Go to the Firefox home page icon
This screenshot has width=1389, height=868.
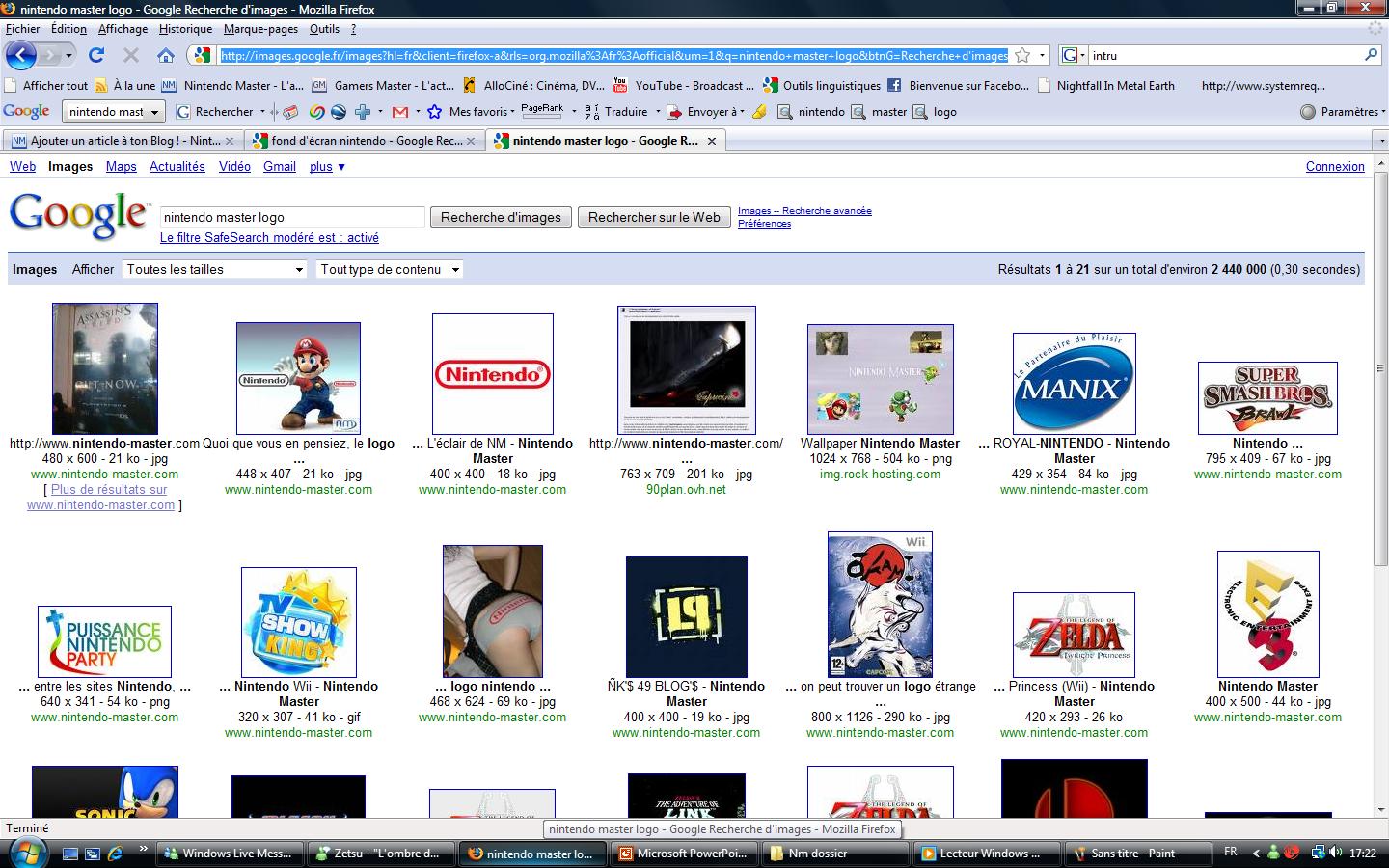166,55
